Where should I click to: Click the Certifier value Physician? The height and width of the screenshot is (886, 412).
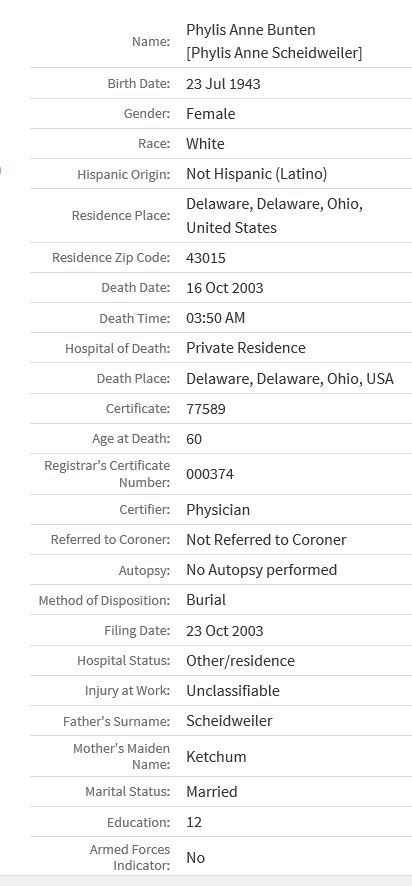pyautogui.click(x=218, y=510)
